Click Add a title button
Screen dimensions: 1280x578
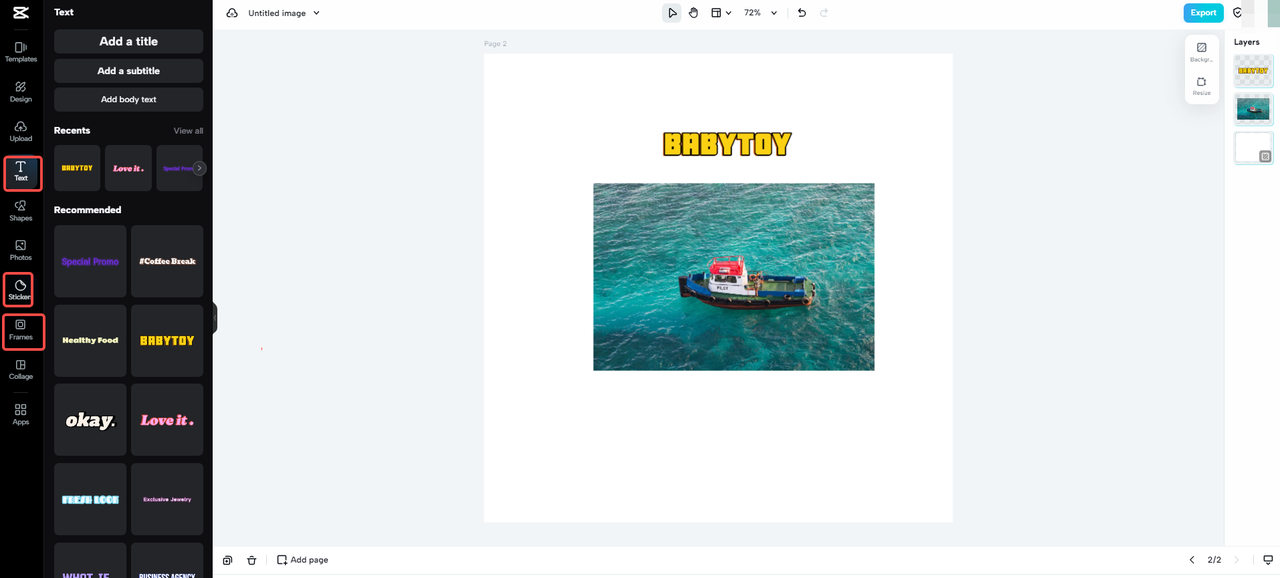click(x=128, y=41)
